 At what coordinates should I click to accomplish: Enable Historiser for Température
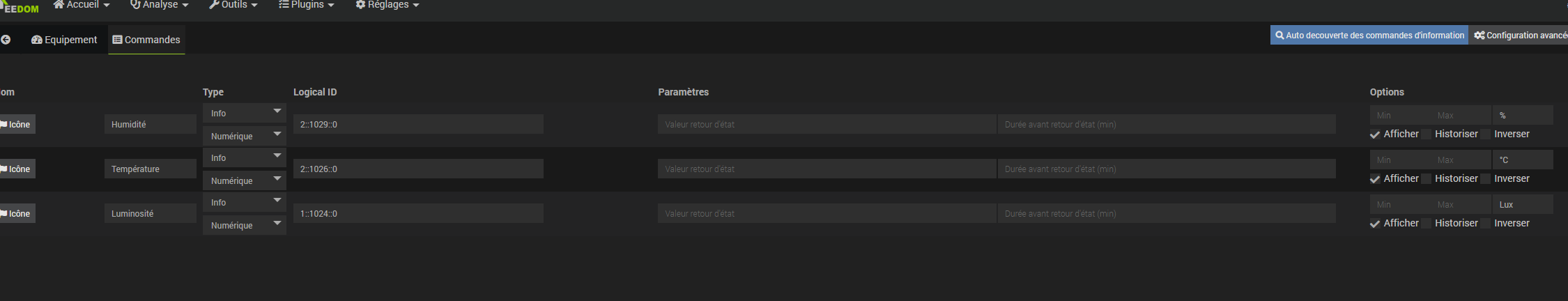(1427, 179)
